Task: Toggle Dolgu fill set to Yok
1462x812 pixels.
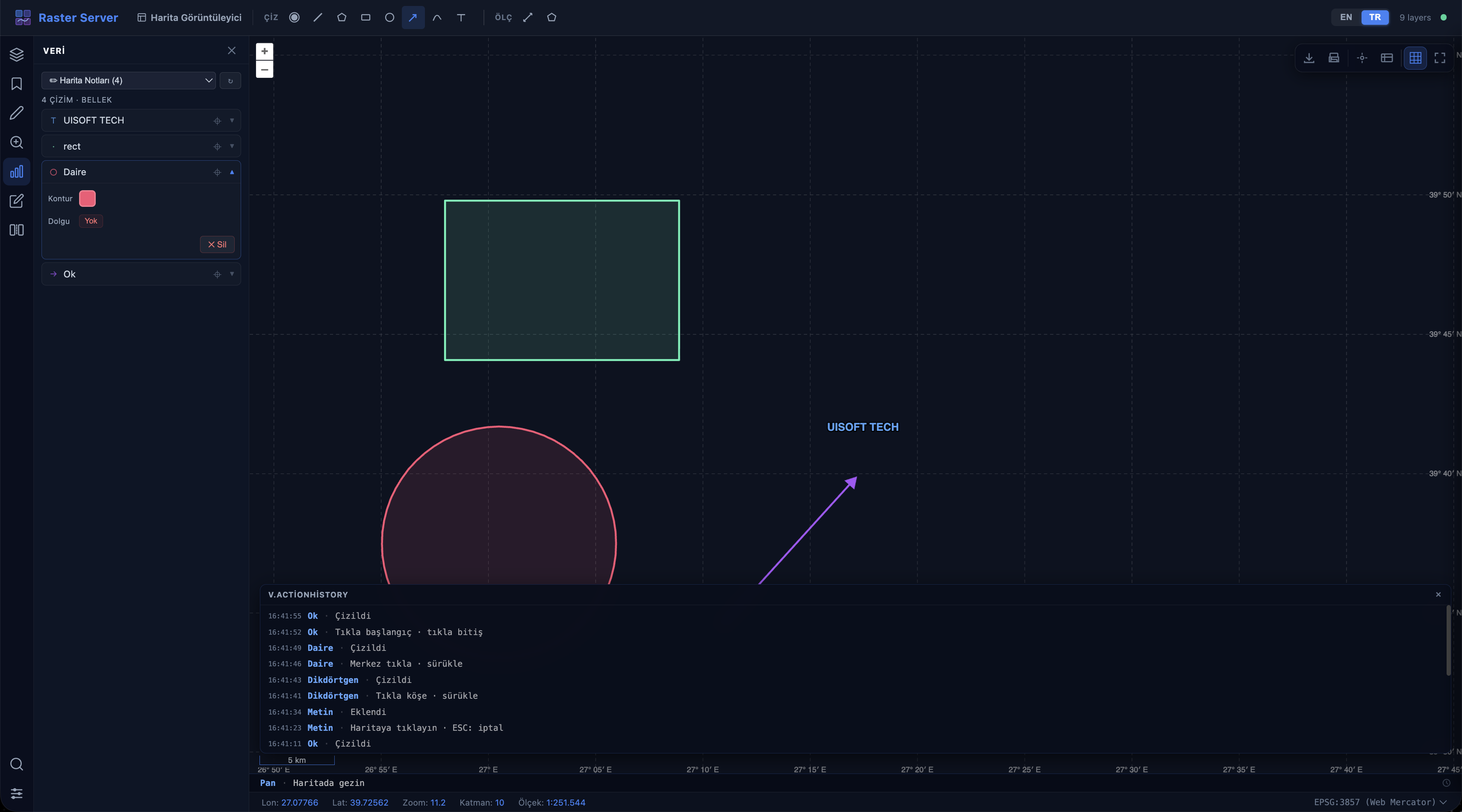Action: tap(91, 221)
